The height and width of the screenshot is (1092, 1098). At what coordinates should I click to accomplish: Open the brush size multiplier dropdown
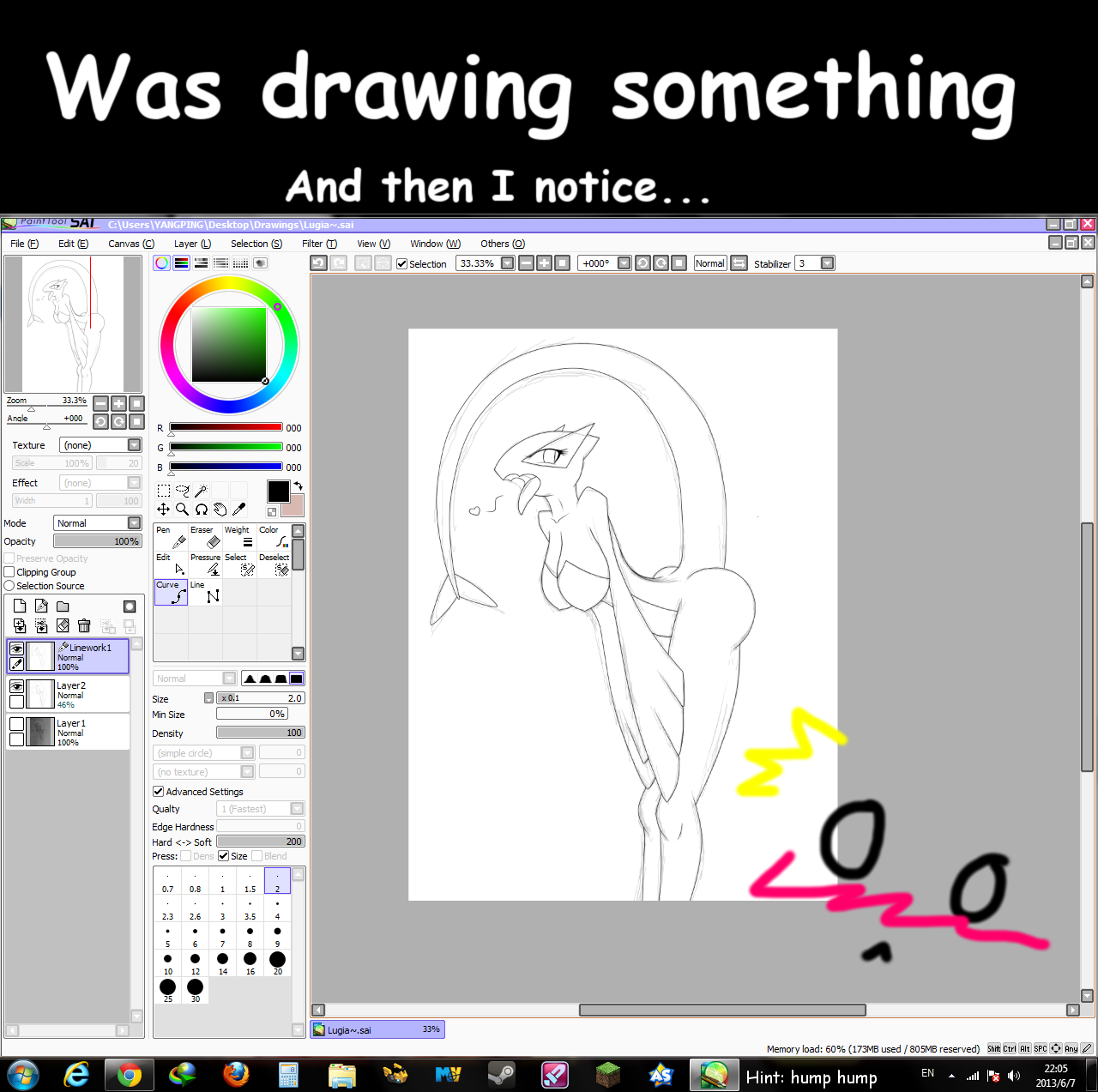[x=208, y=698]
